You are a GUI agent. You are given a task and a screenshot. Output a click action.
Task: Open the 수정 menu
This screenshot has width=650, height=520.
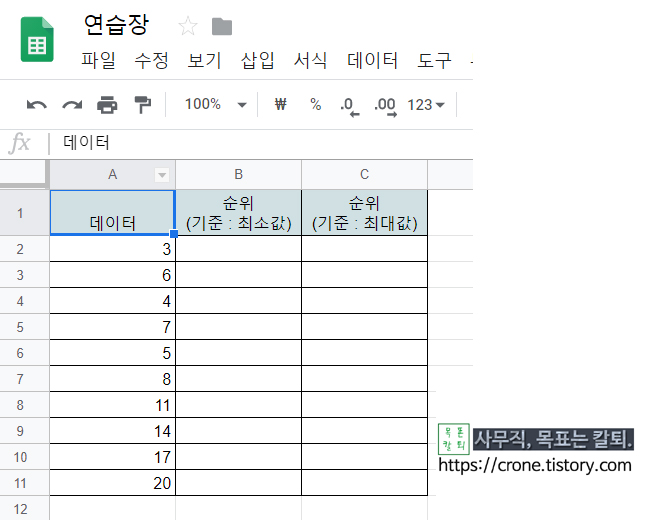coord(151,61)
